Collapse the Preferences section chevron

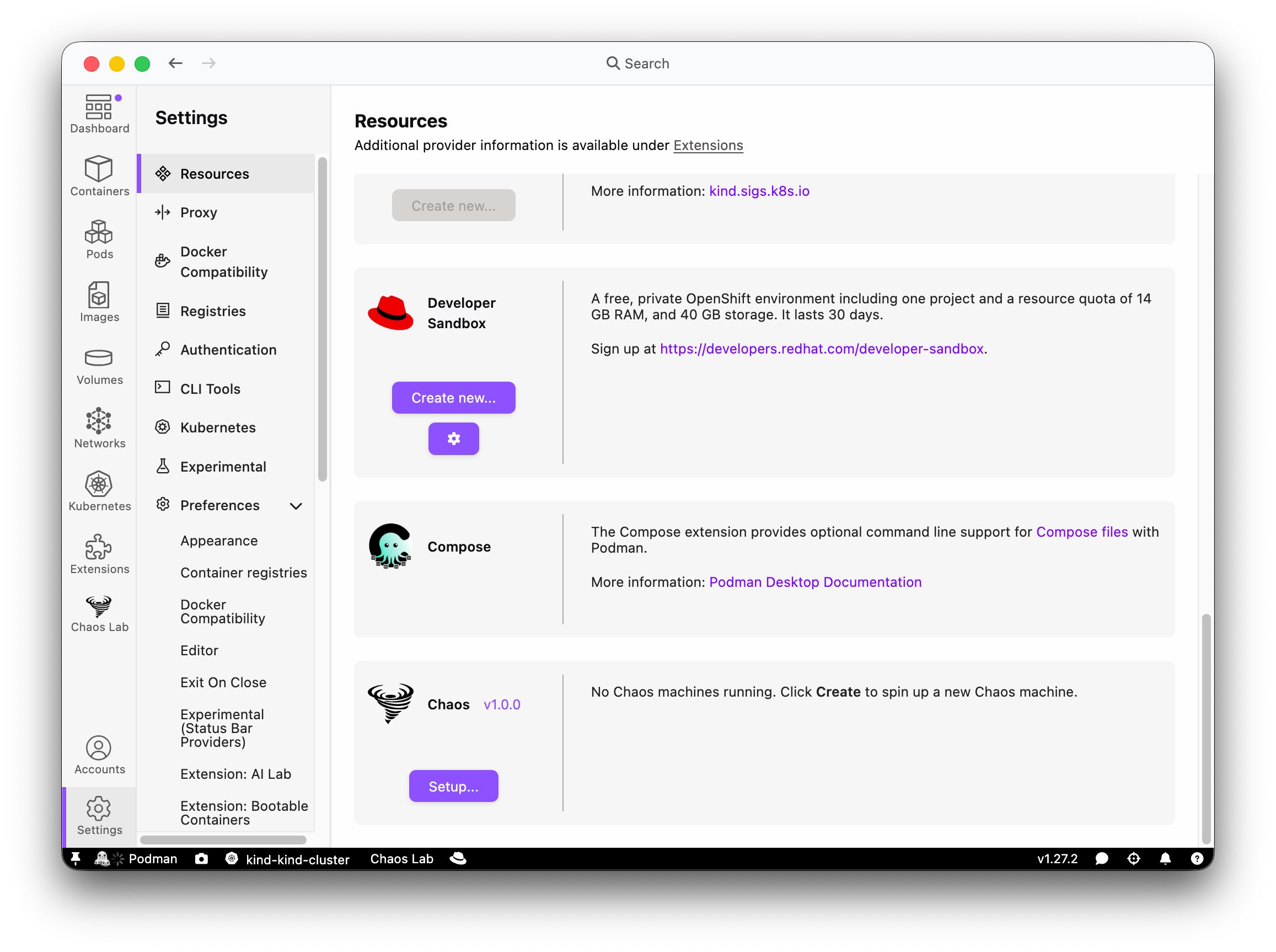(296, 506)
